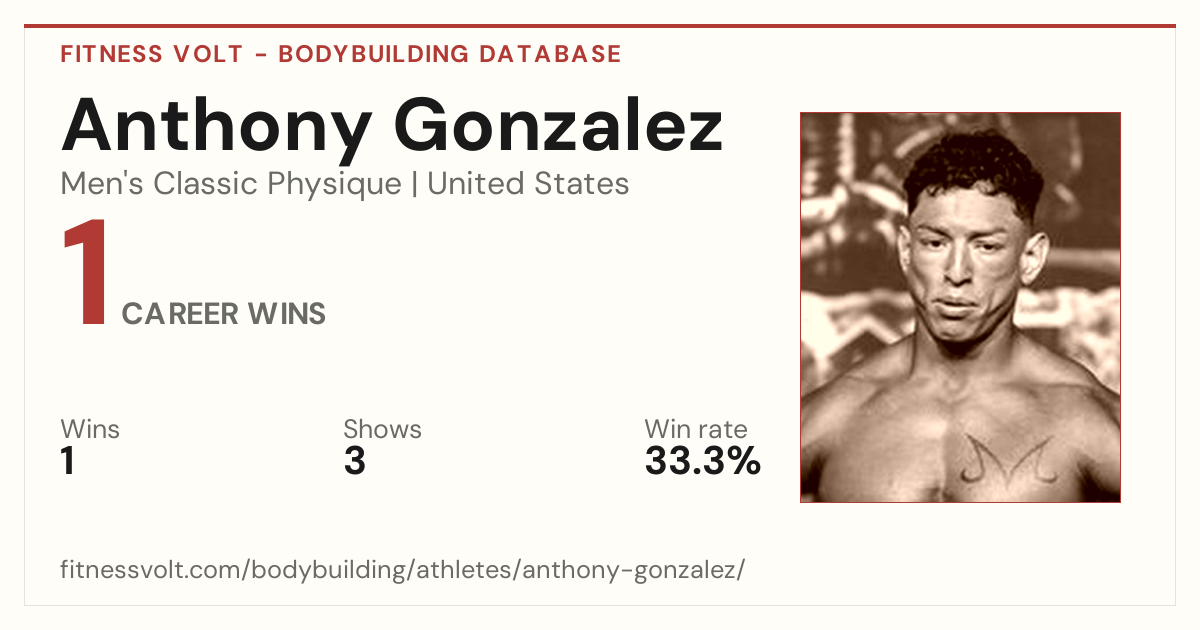Click the word Anthony in the heading
Screen dimensions: 1200x630
pos(216,128)
